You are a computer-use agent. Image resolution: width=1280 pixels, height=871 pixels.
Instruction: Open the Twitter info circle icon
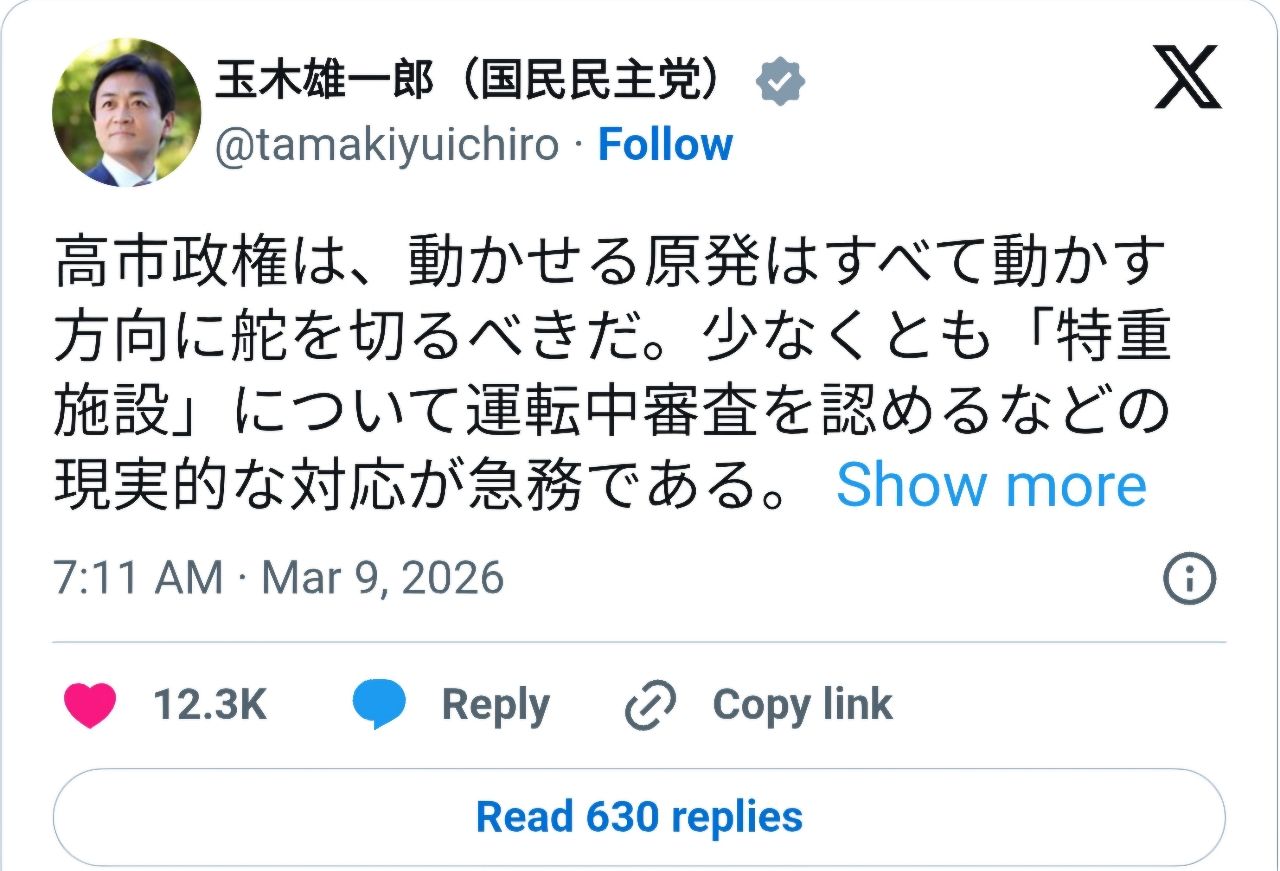1189,579
